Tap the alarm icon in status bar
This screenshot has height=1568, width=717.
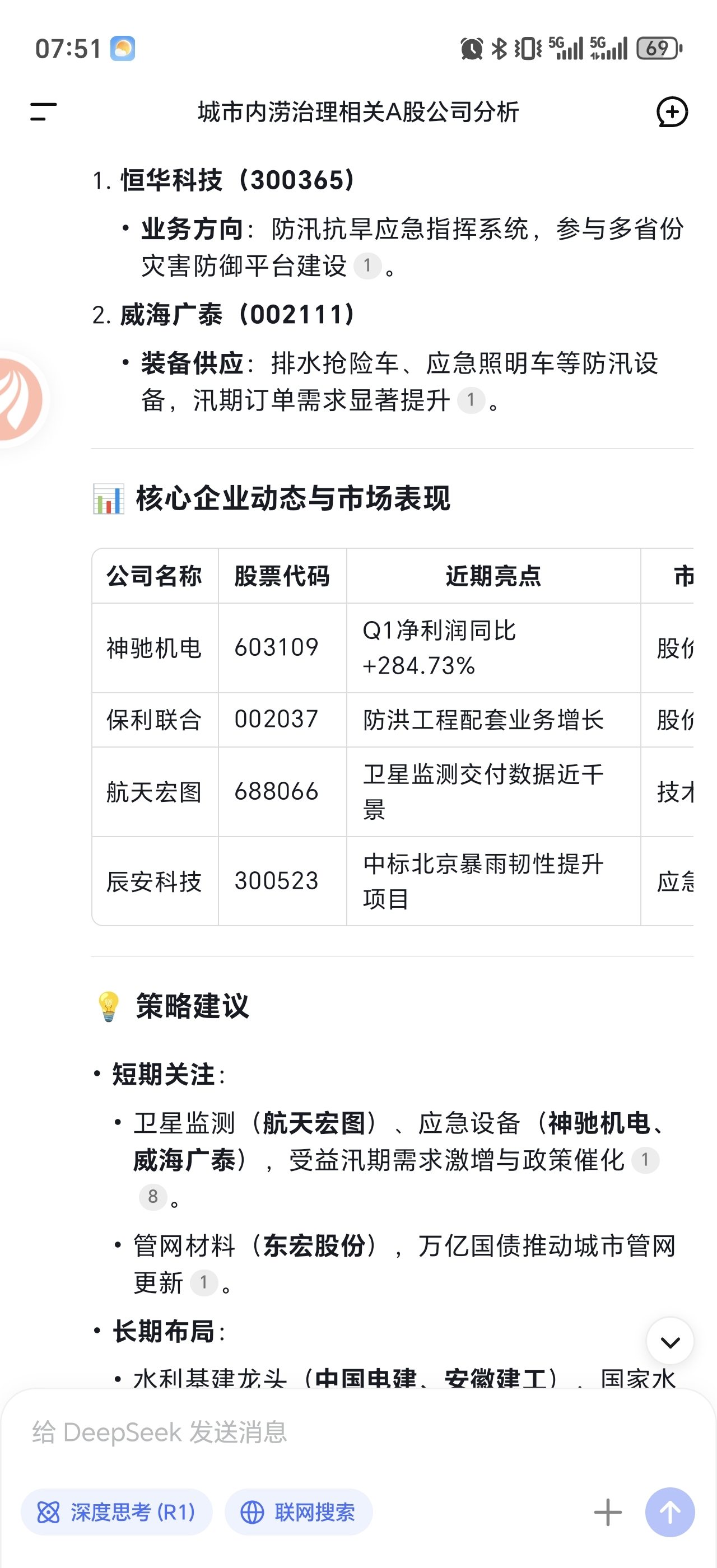pyautogui.click(x=472, y=48)
